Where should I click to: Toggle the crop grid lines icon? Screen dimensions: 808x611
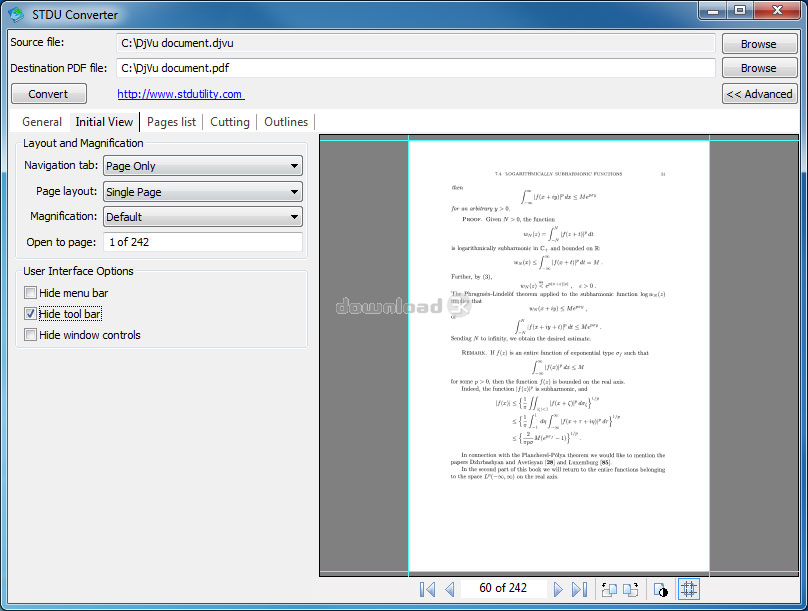click(689, 589)
